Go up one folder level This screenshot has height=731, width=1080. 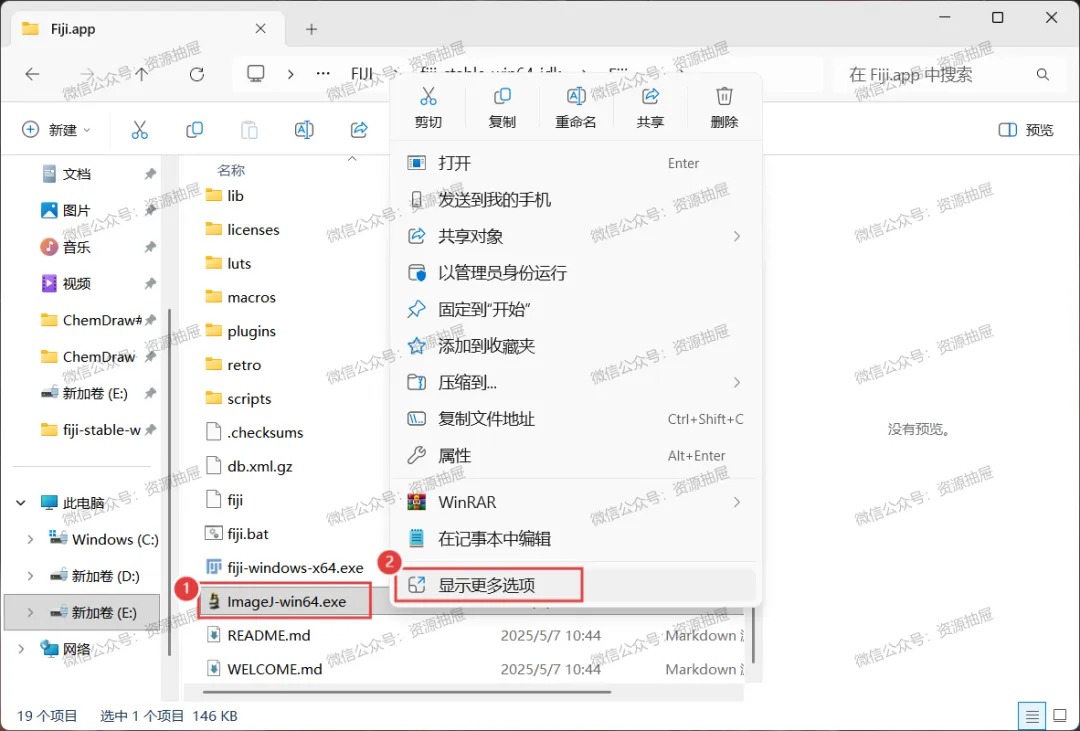pos(142,74)
